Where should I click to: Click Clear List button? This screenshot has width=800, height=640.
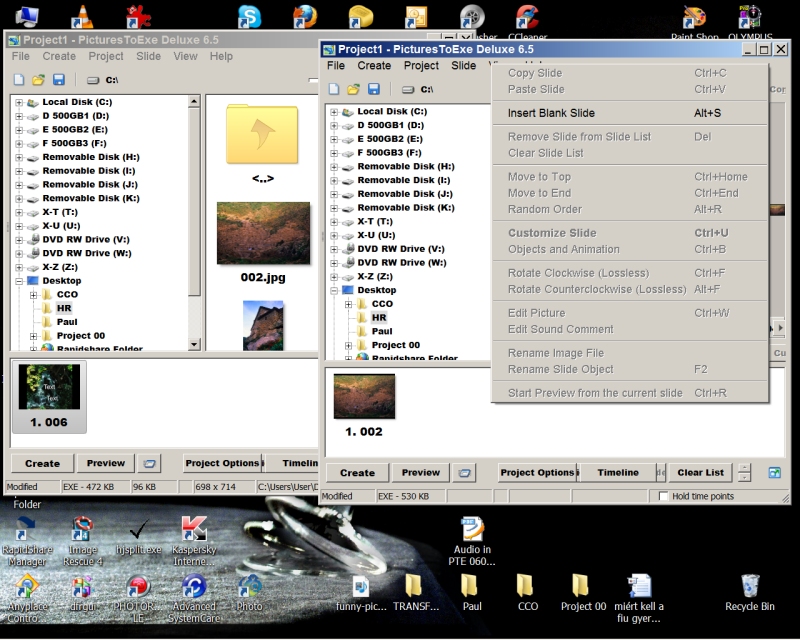click(700, 473)
